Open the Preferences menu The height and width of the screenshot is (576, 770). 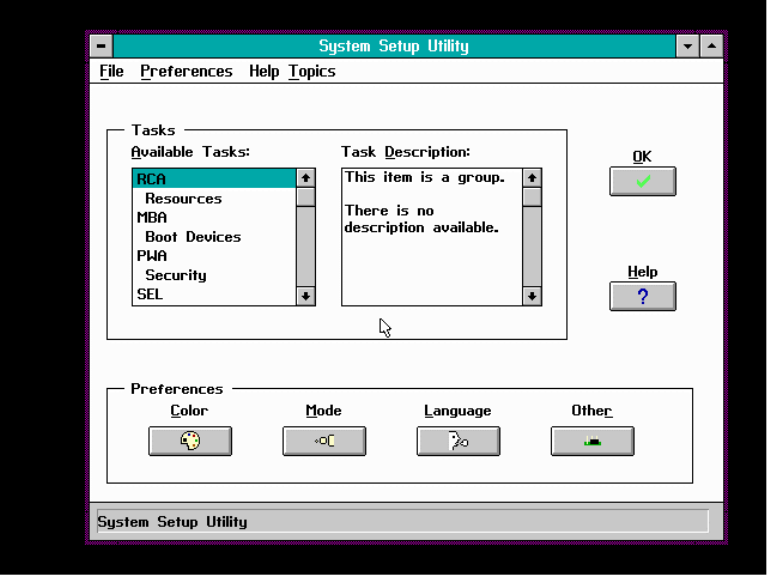186,71
